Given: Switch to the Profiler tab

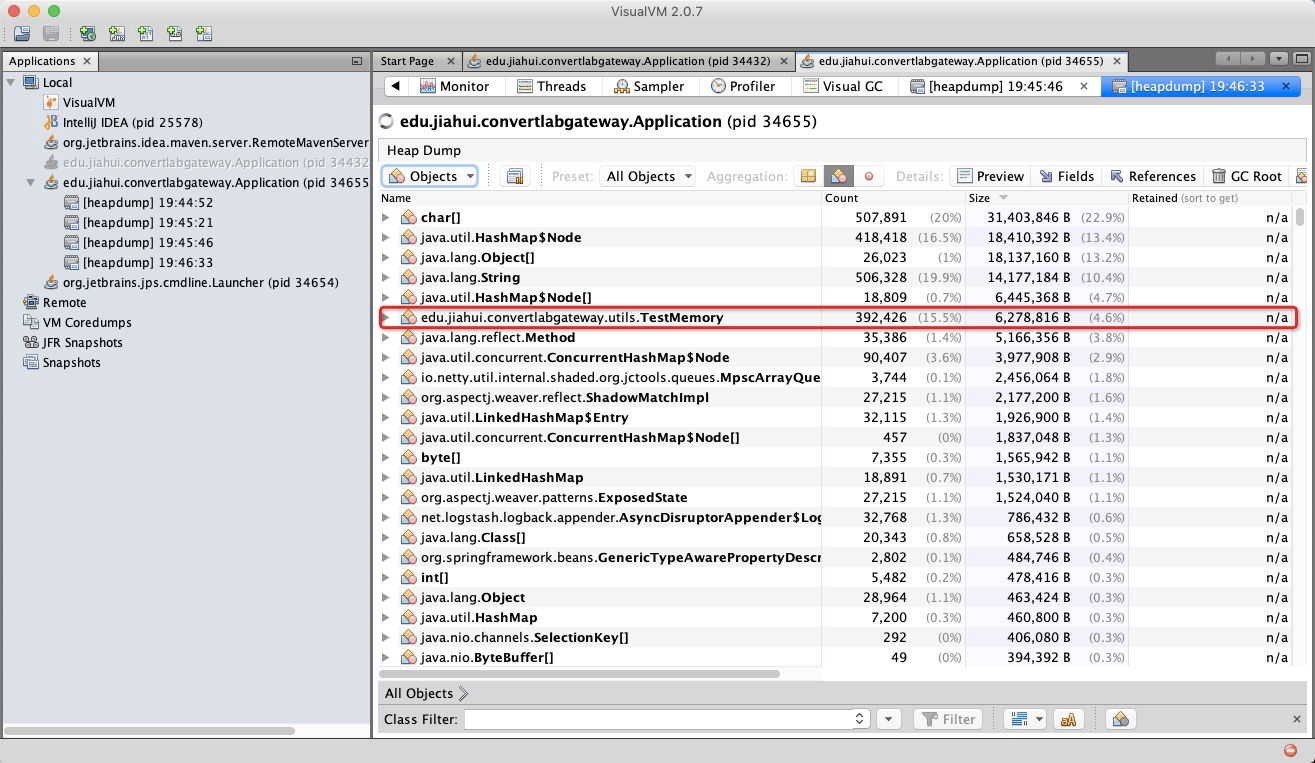Looking at the screenshot, I should [x=743, y=86].
